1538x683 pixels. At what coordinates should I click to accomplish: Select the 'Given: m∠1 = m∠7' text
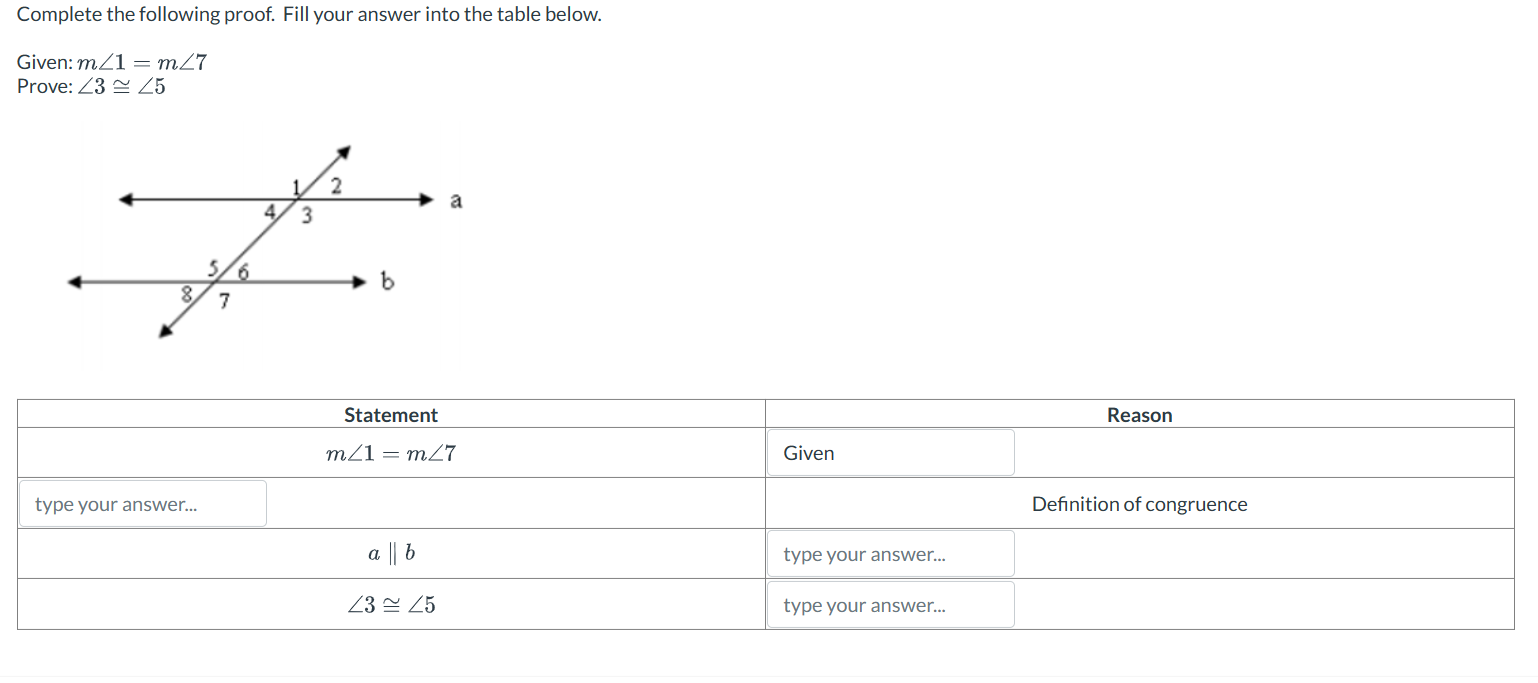(x=110, y=61)
